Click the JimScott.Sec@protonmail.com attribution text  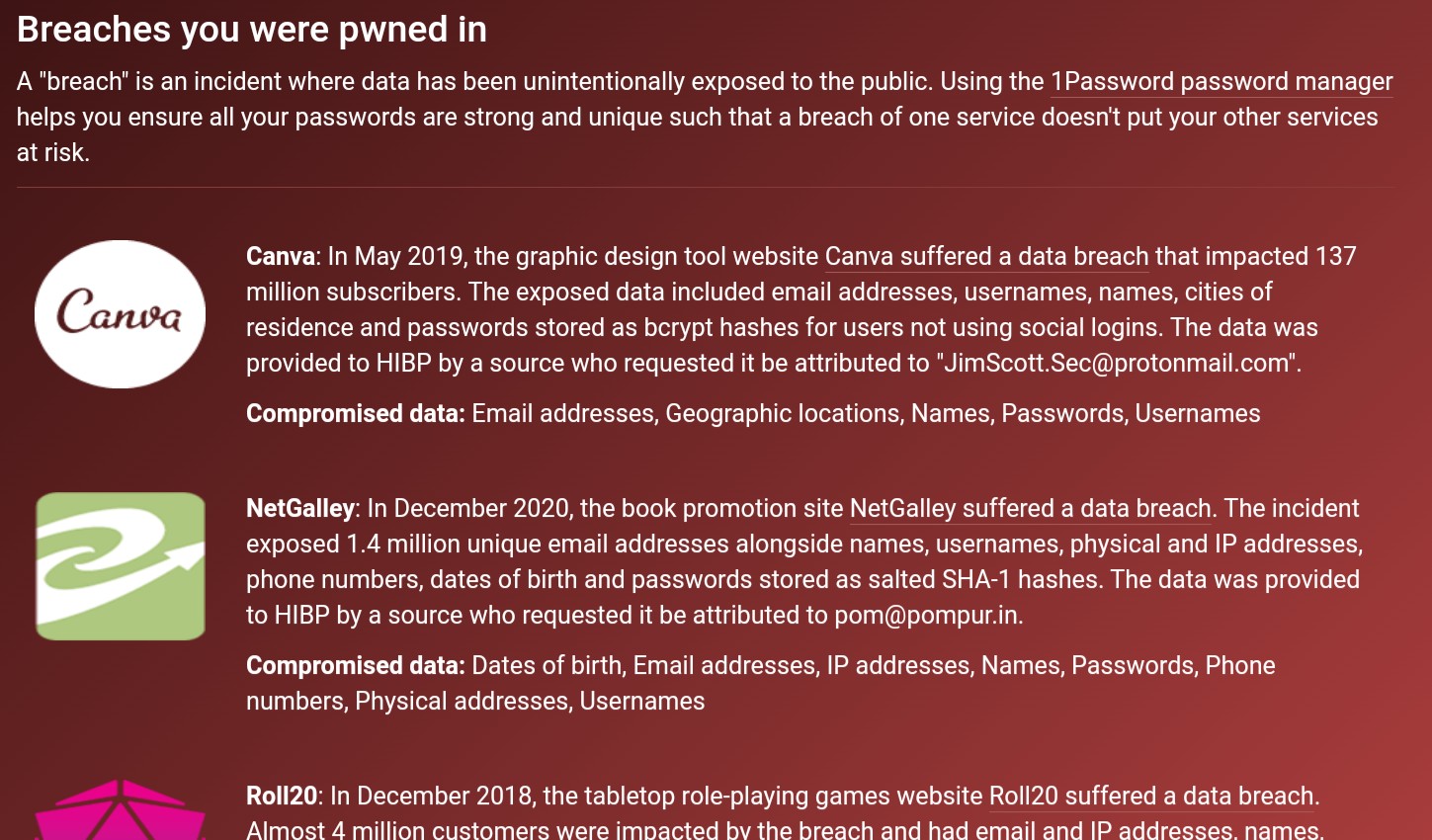[x=1117, y=363]
